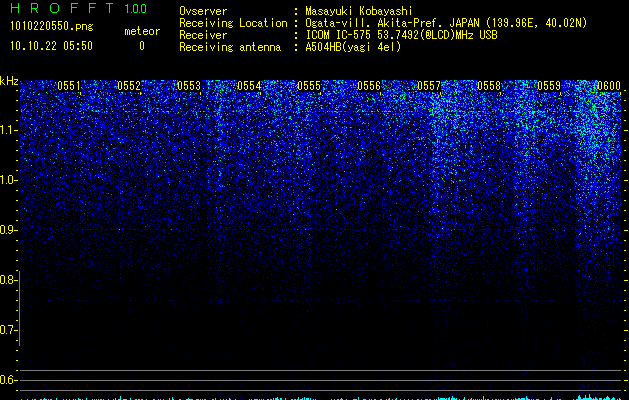Screen dimensions: 629x400
Task: Click the 0553 time marker
Action: click(x=189, y=86)
